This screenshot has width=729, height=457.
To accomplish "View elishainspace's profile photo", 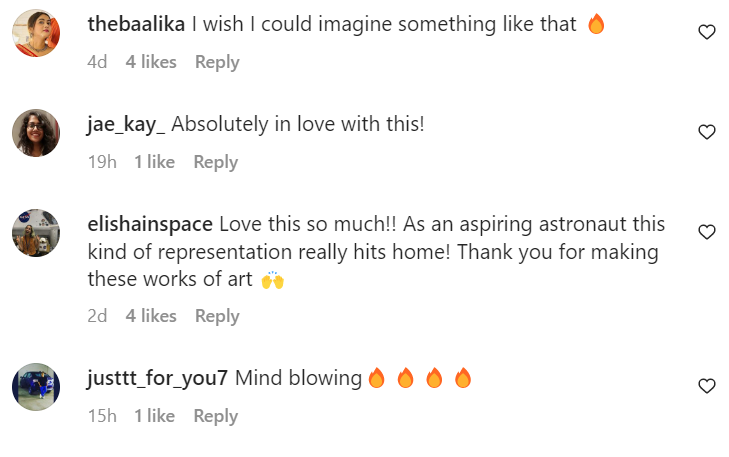I will (36, 233).
